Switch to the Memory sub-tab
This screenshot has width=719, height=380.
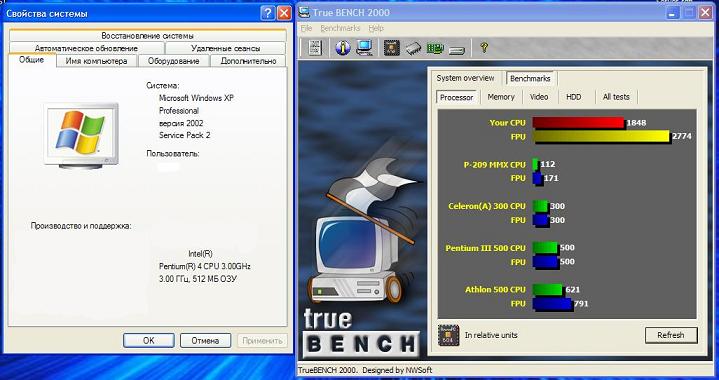(x=501, y=97)
